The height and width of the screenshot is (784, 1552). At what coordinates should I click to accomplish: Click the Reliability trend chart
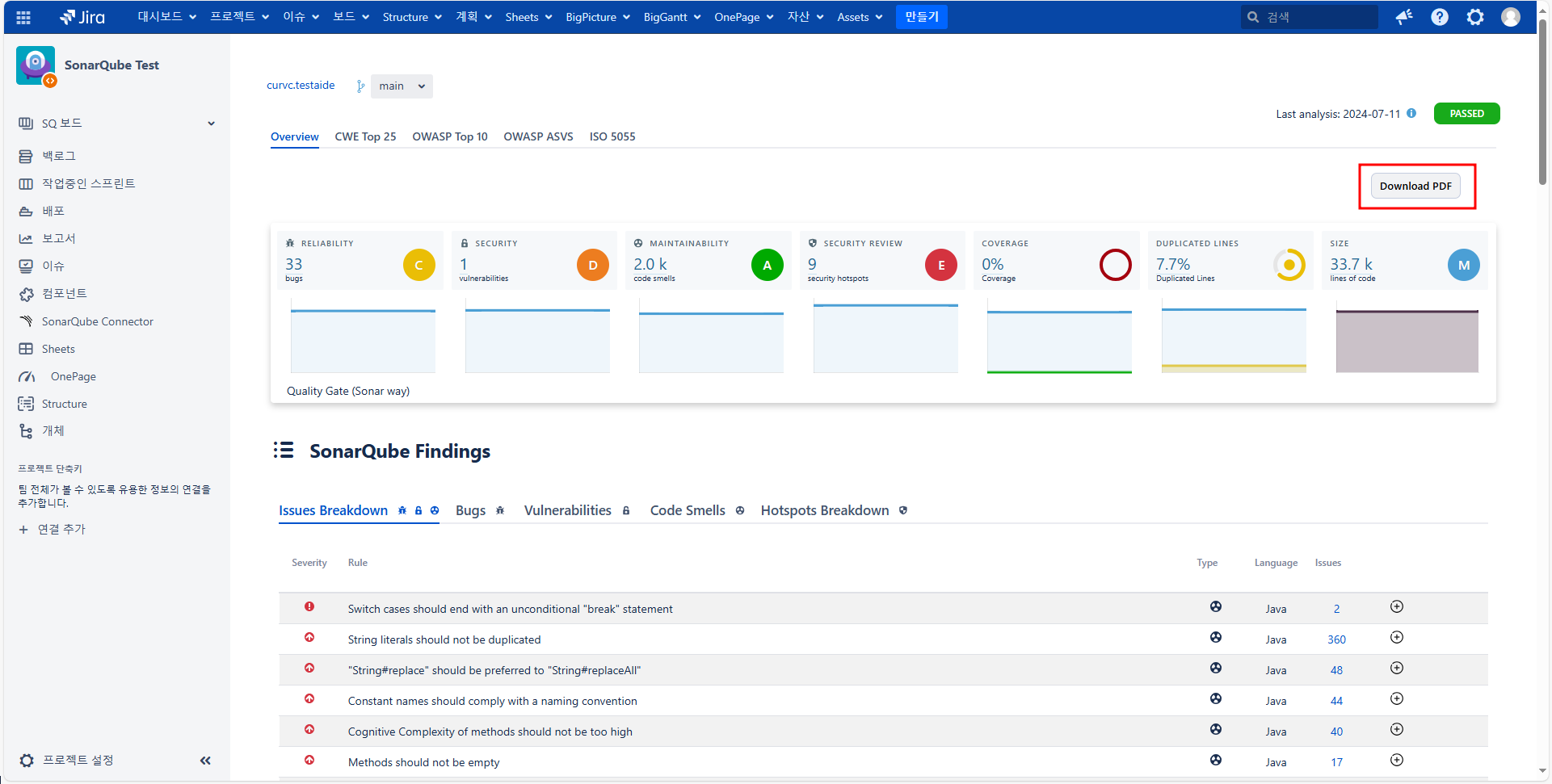[x=363, y=337]
